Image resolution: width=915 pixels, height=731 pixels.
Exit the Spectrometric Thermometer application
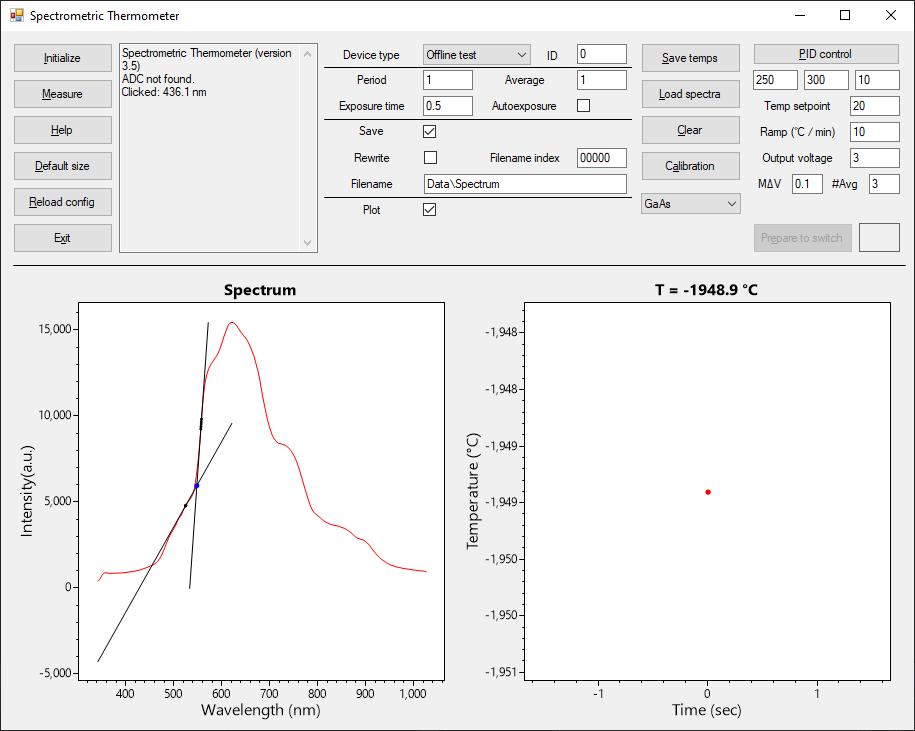62,237
